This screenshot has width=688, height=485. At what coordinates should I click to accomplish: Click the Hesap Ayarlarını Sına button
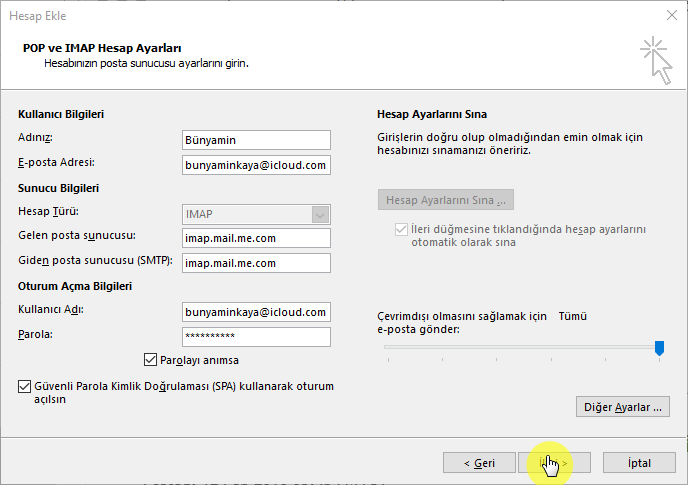[445, 200]
